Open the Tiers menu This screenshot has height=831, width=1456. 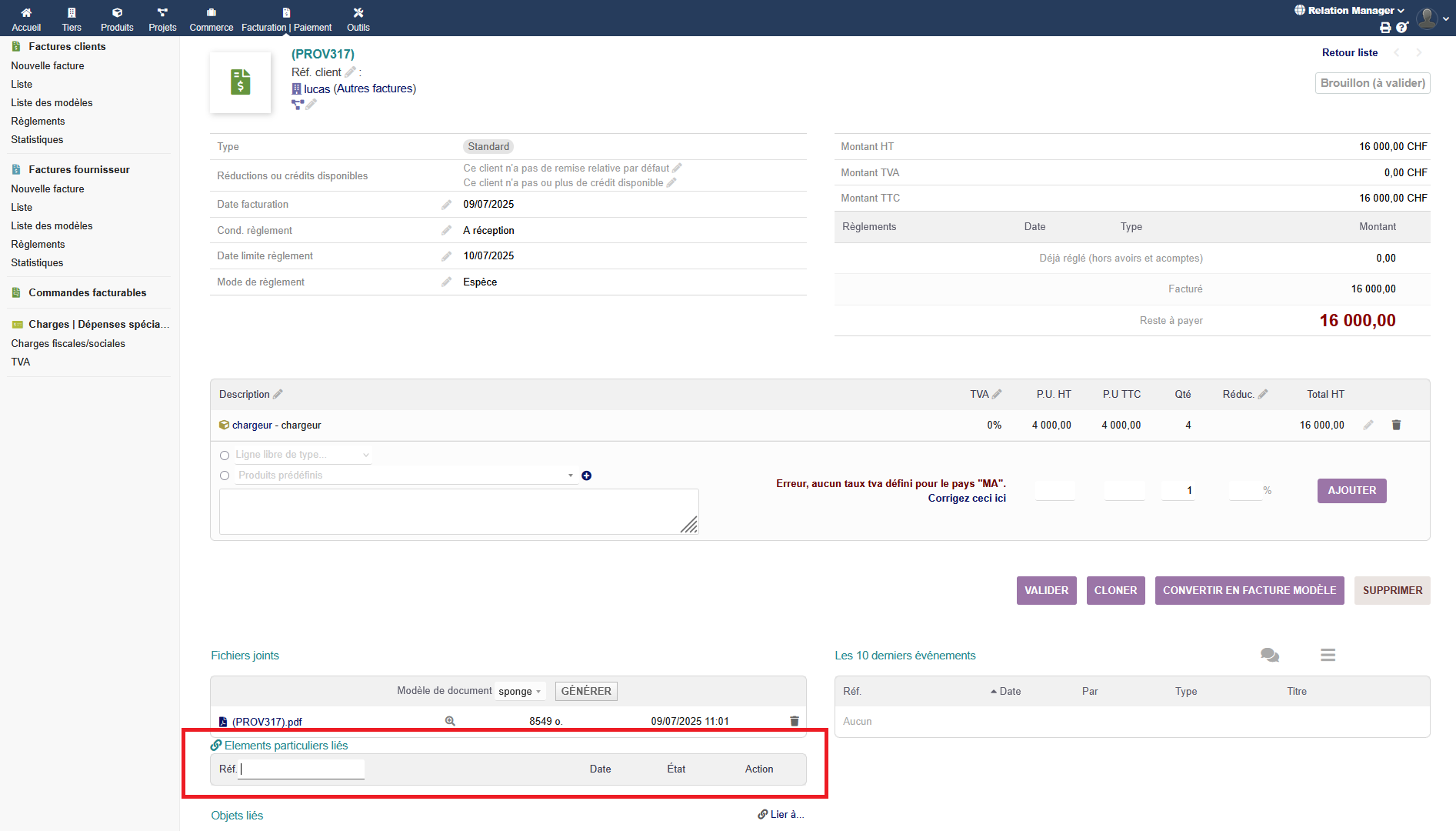point(72,19)
